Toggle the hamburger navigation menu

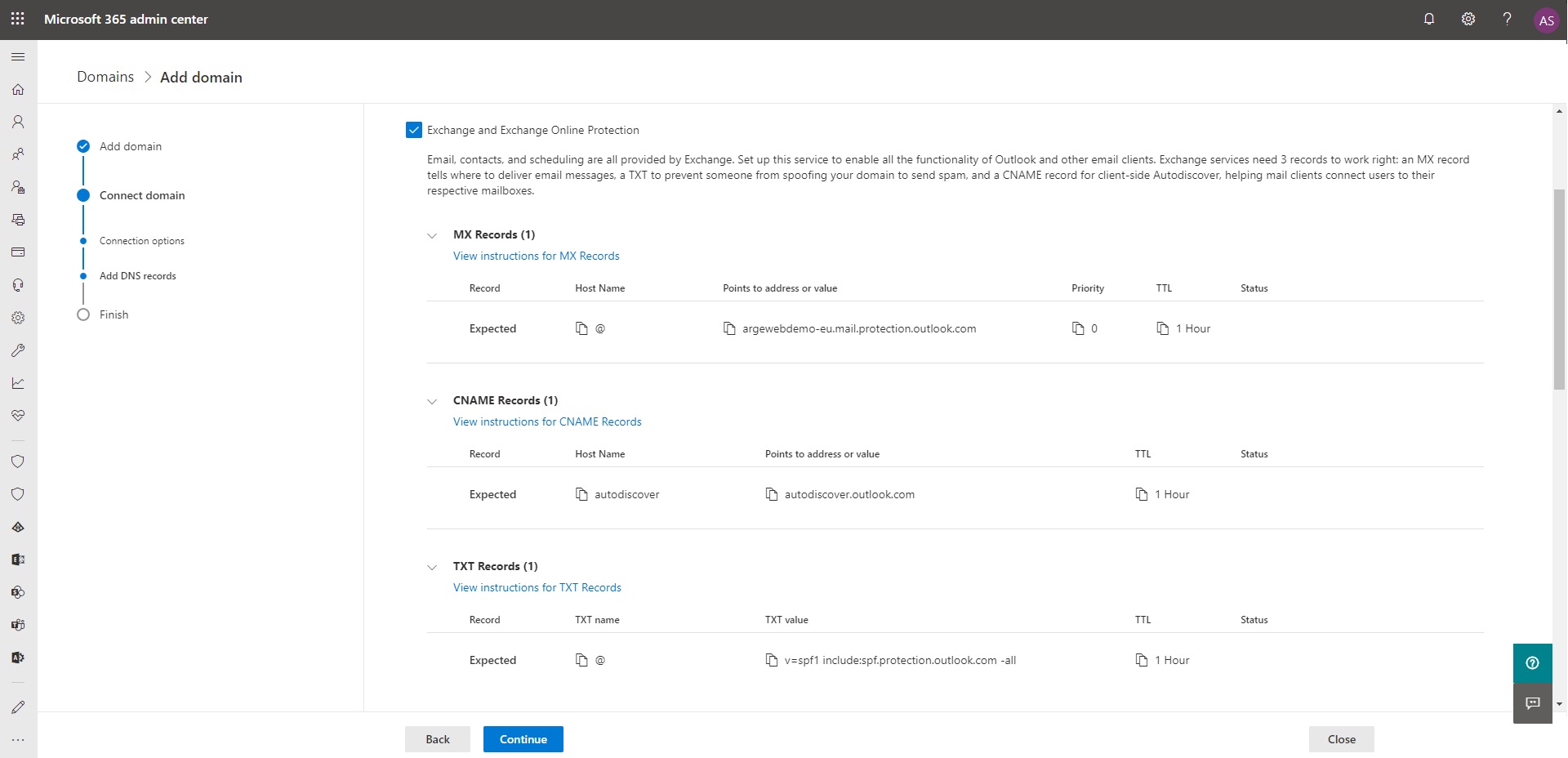click(x=18, y=56)
